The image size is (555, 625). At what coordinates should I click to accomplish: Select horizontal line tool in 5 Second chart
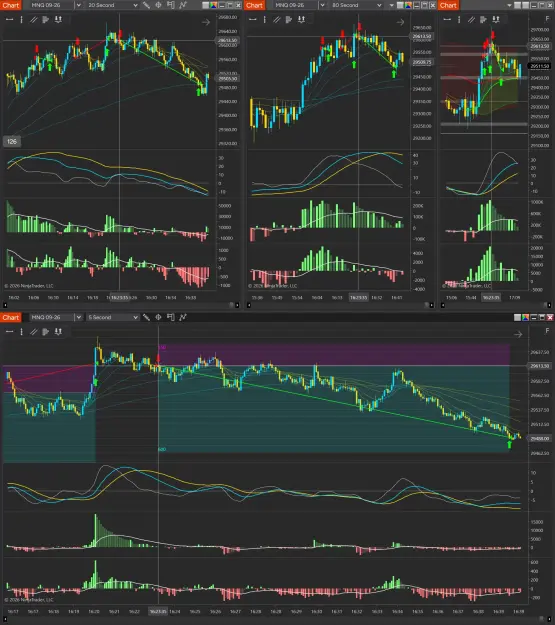coord(10,331)
